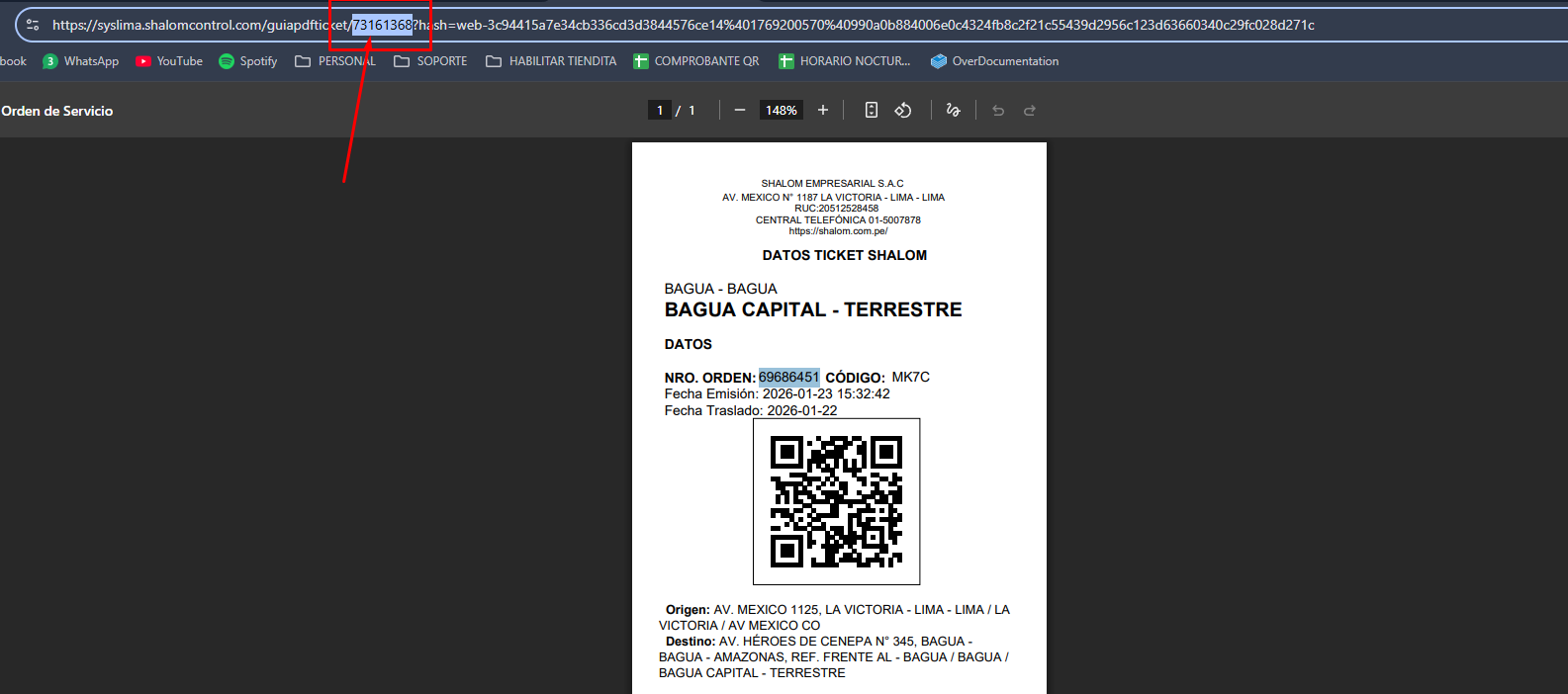Expand the HABILITAR TIENDITA bookmarks folder
1568x694 pixels.
click(x=551, y=61)
